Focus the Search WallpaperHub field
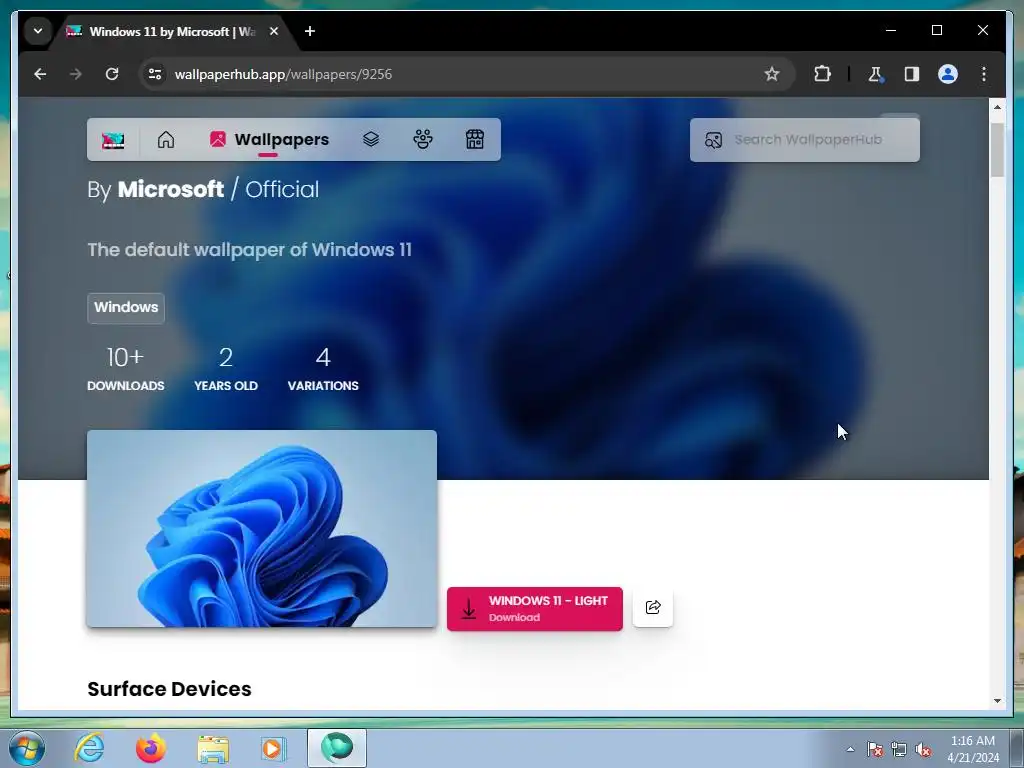 click(805, 140)
